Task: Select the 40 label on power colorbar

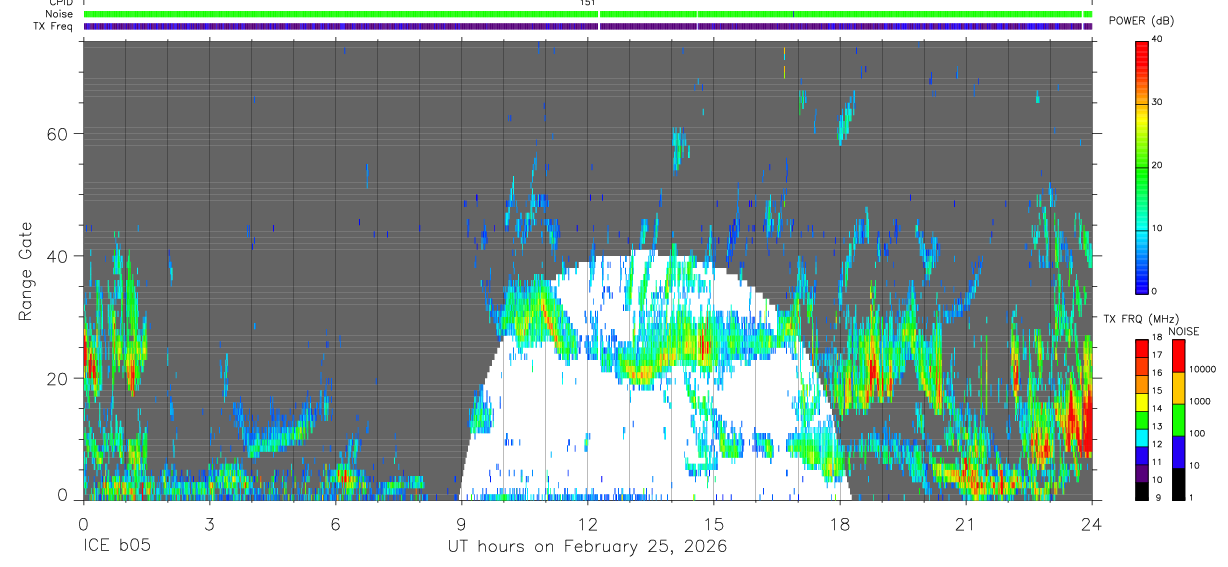Action: (1158, 40)
